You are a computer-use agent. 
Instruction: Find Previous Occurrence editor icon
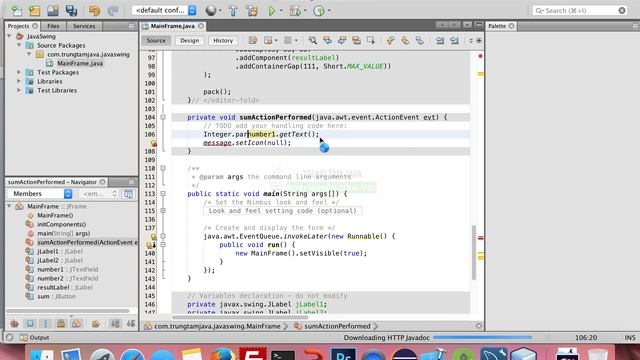coord(327,40)
